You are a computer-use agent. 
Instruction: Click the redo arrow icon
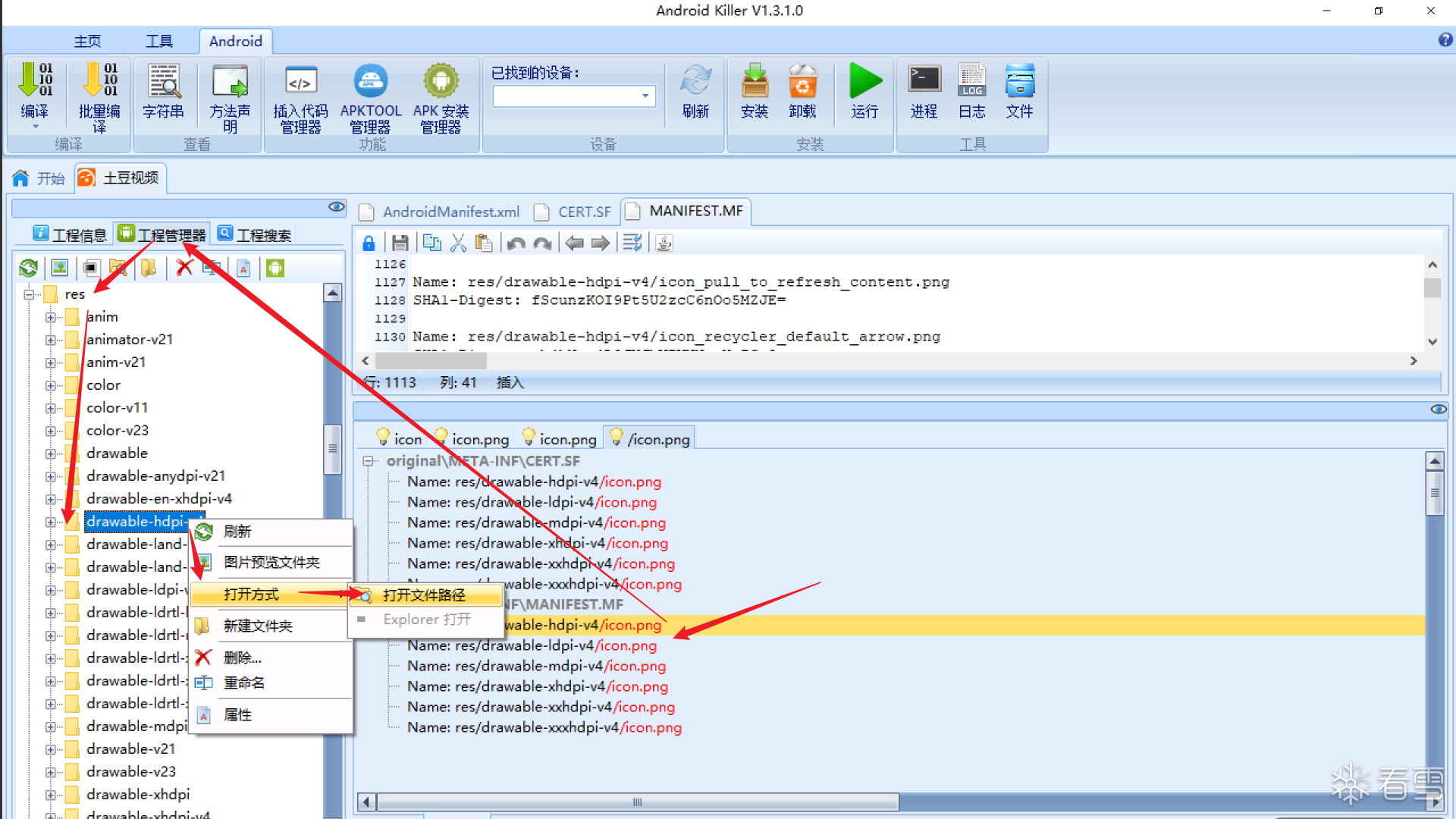click(x=542, y=243)
